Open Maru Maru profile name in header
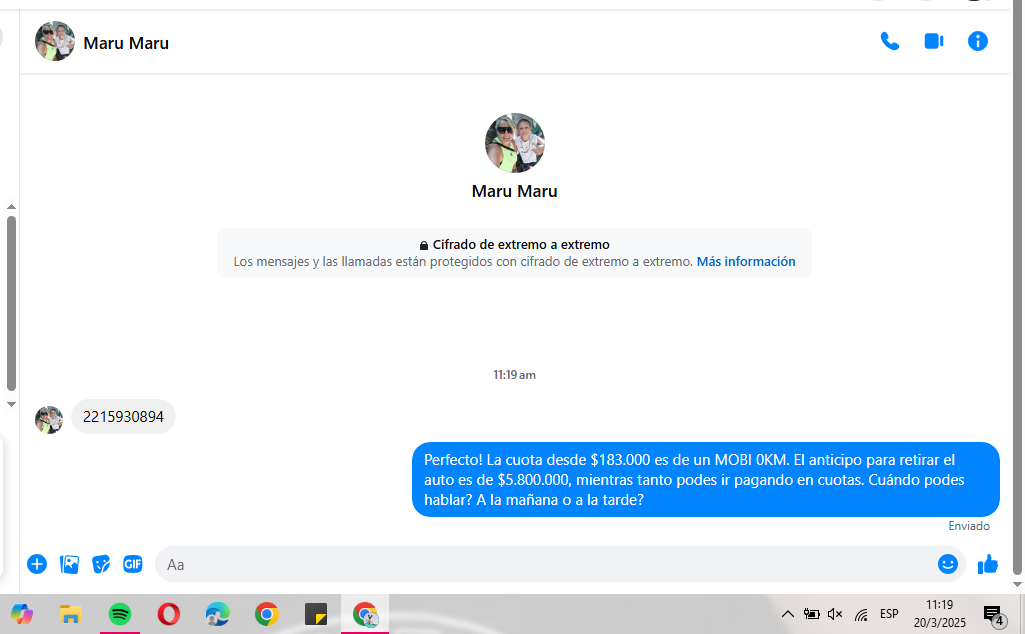 tap(126, 43)
